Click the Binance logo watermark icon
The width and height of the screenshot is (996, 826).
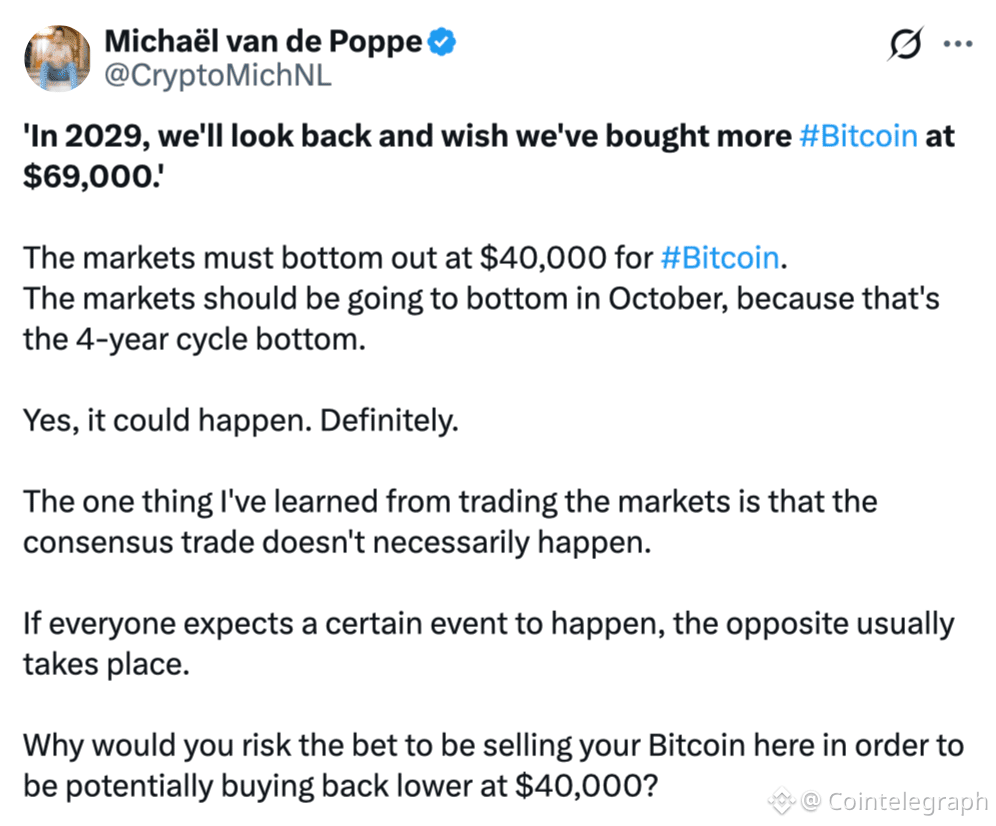(x=781, y=800)
